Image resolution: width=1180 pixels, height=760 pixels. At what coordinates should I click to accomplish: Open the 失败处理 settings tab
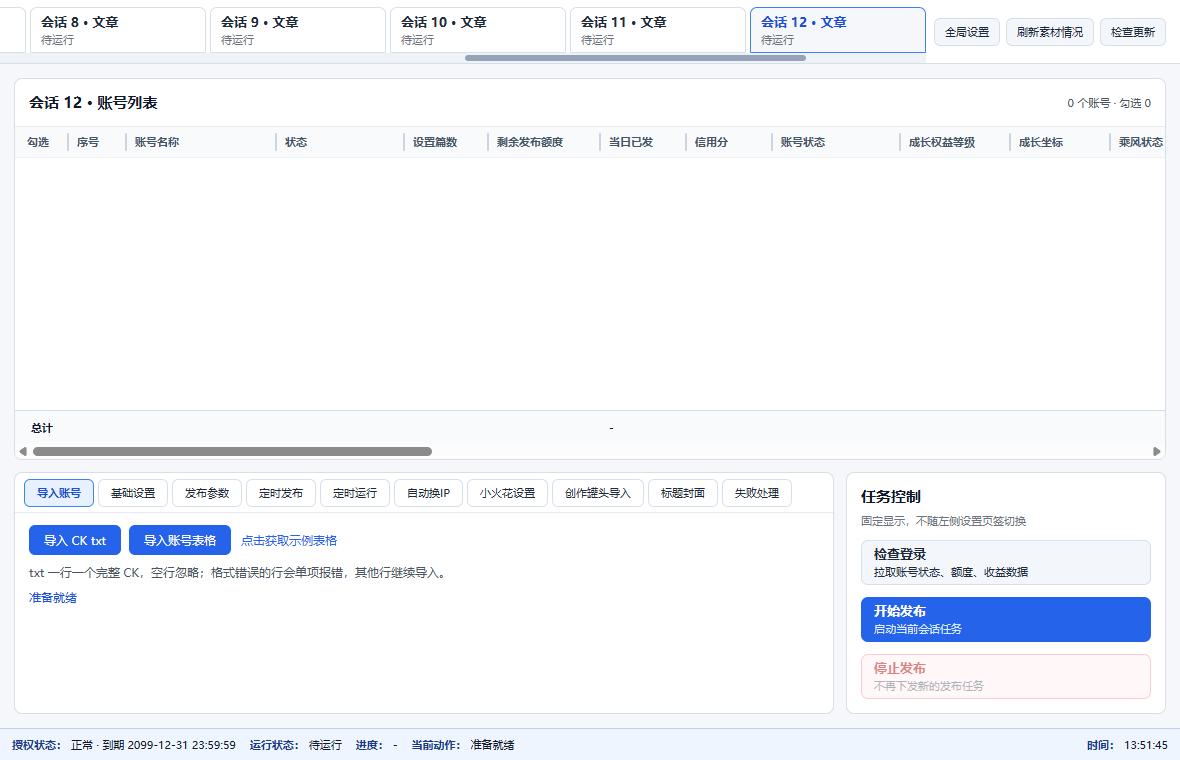pos(757,493)
